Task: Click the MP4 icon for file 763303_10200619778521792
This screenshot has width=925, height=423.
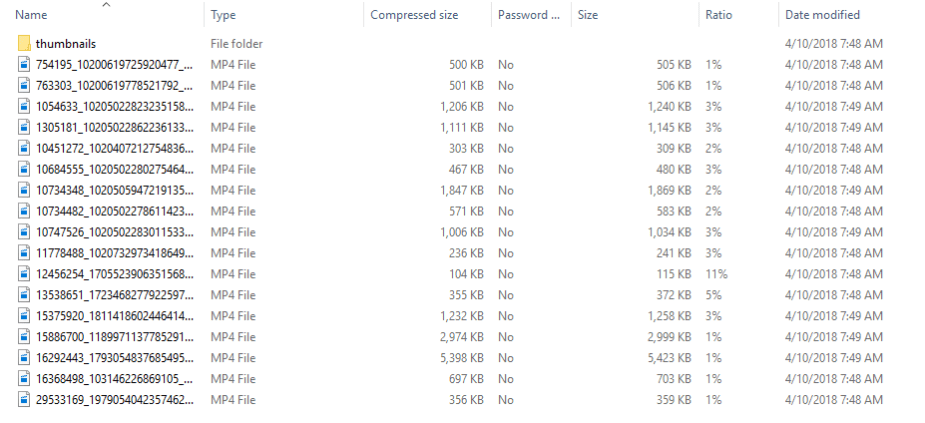Action: tap(24, 86)
